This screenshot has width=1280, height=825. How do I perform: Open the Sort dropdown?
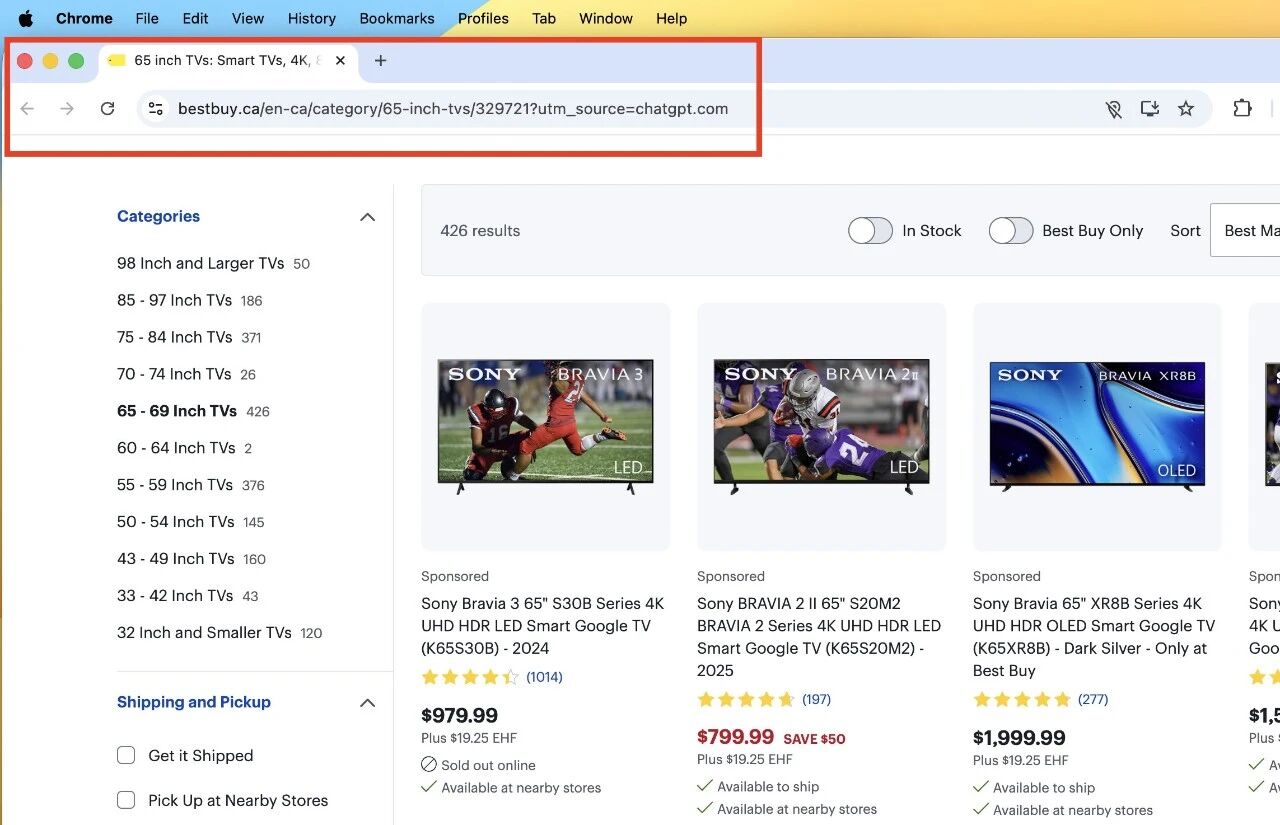coord(1245,231)
